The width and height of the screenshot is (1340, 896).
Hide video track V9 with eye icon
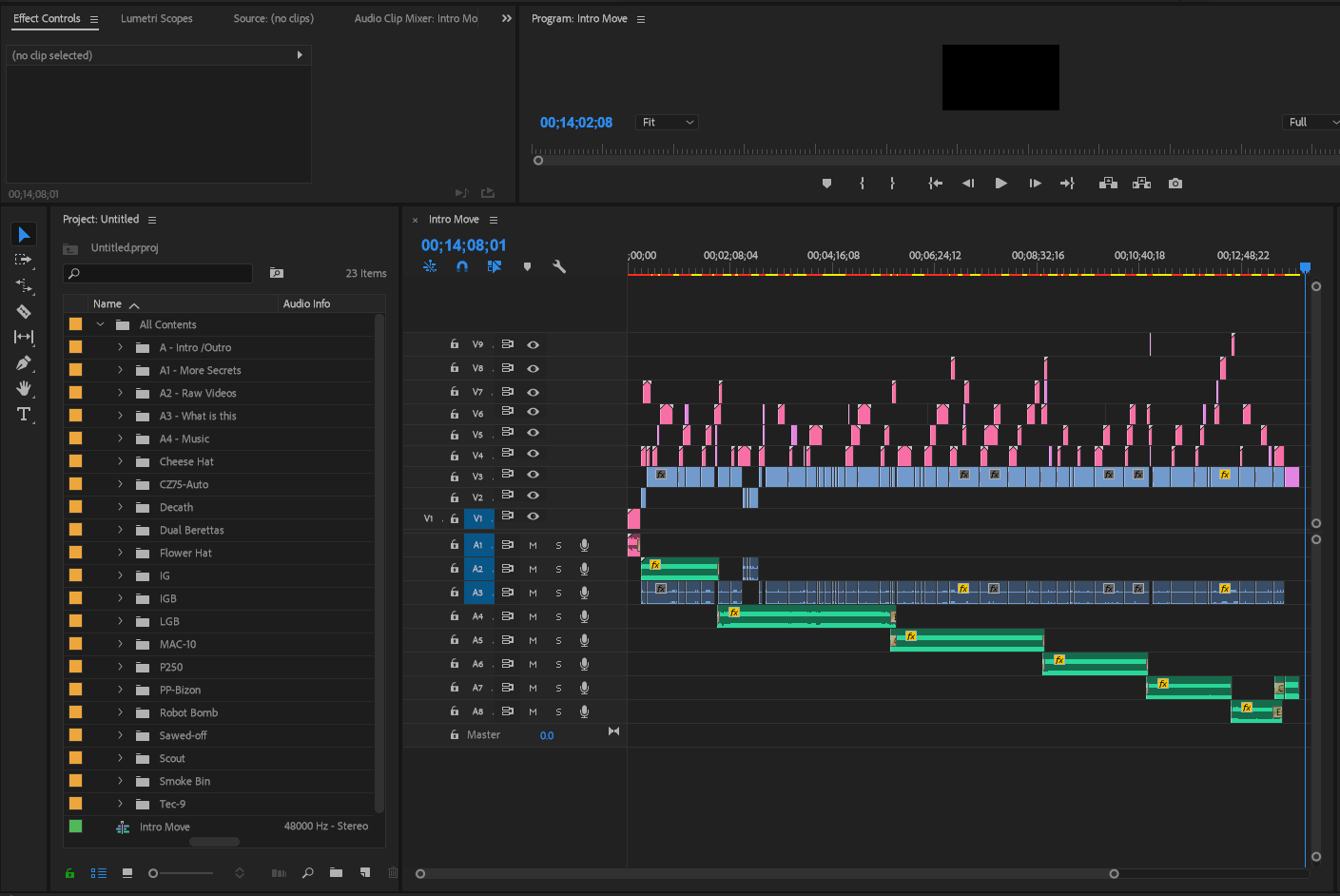coord(534,345)
